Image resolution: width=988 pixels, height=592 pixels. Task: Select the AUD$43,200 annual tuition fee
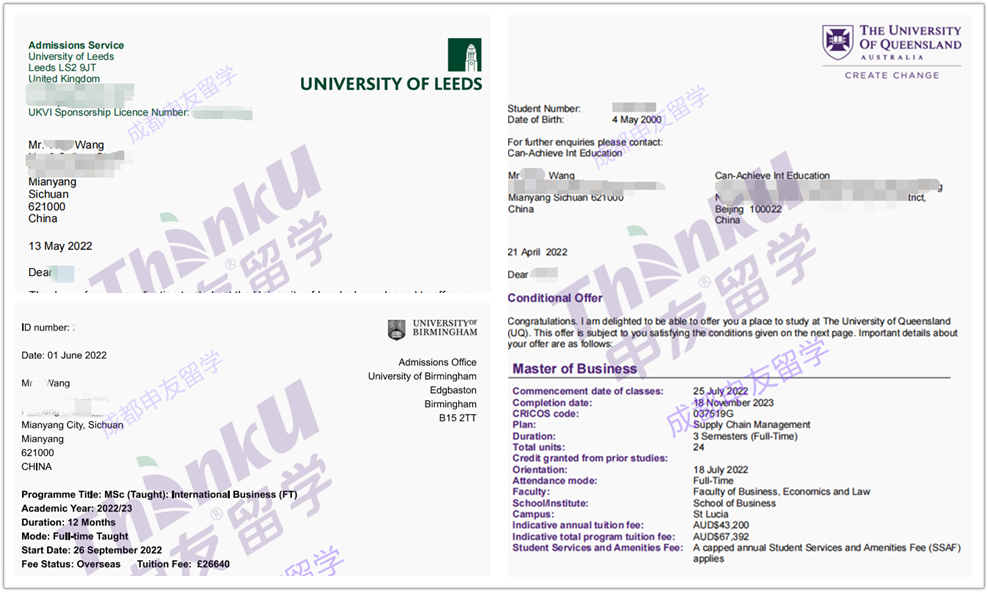pos(720,525)
